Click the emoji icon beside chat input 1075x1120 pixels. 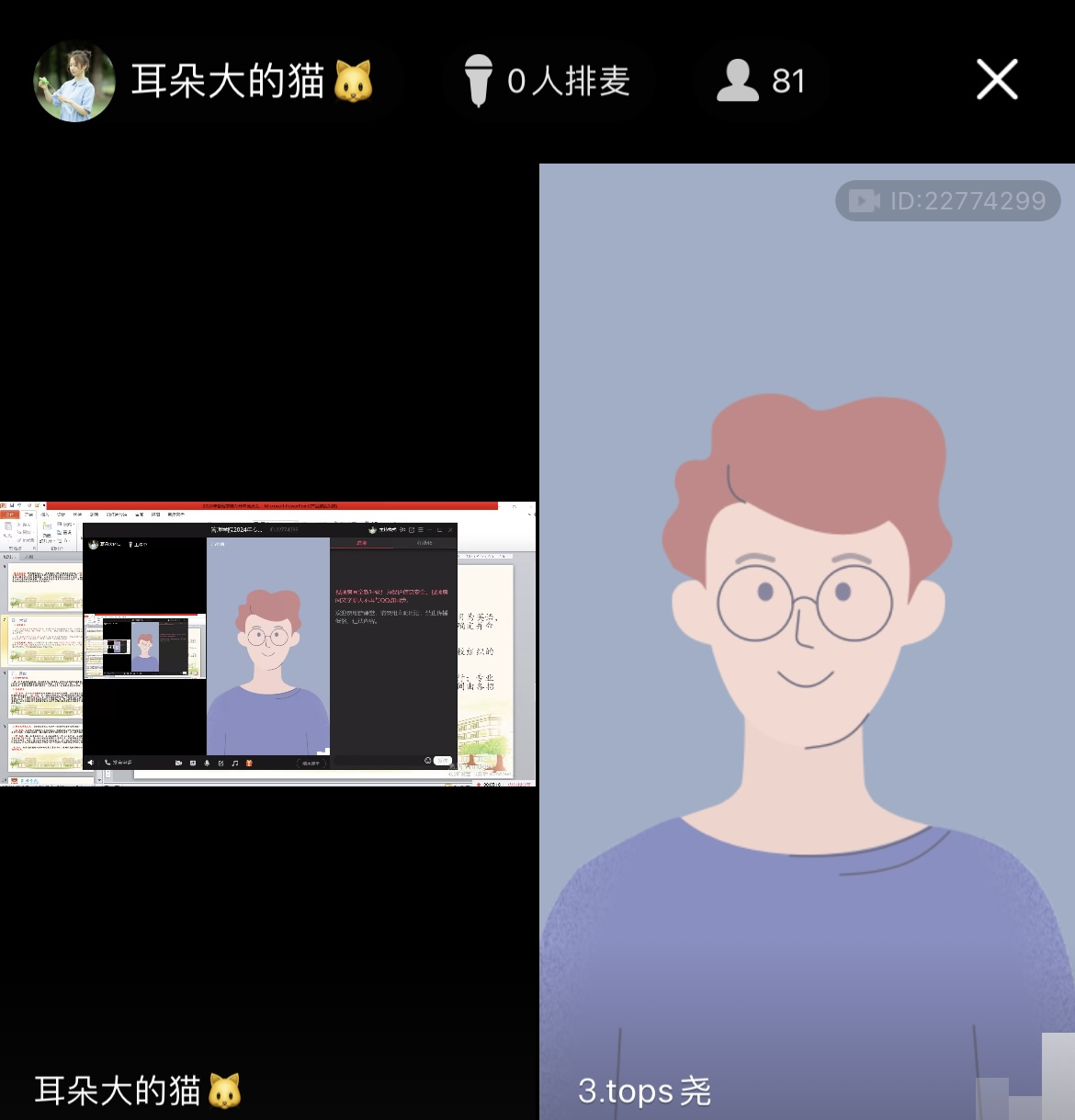coord(427,761)
